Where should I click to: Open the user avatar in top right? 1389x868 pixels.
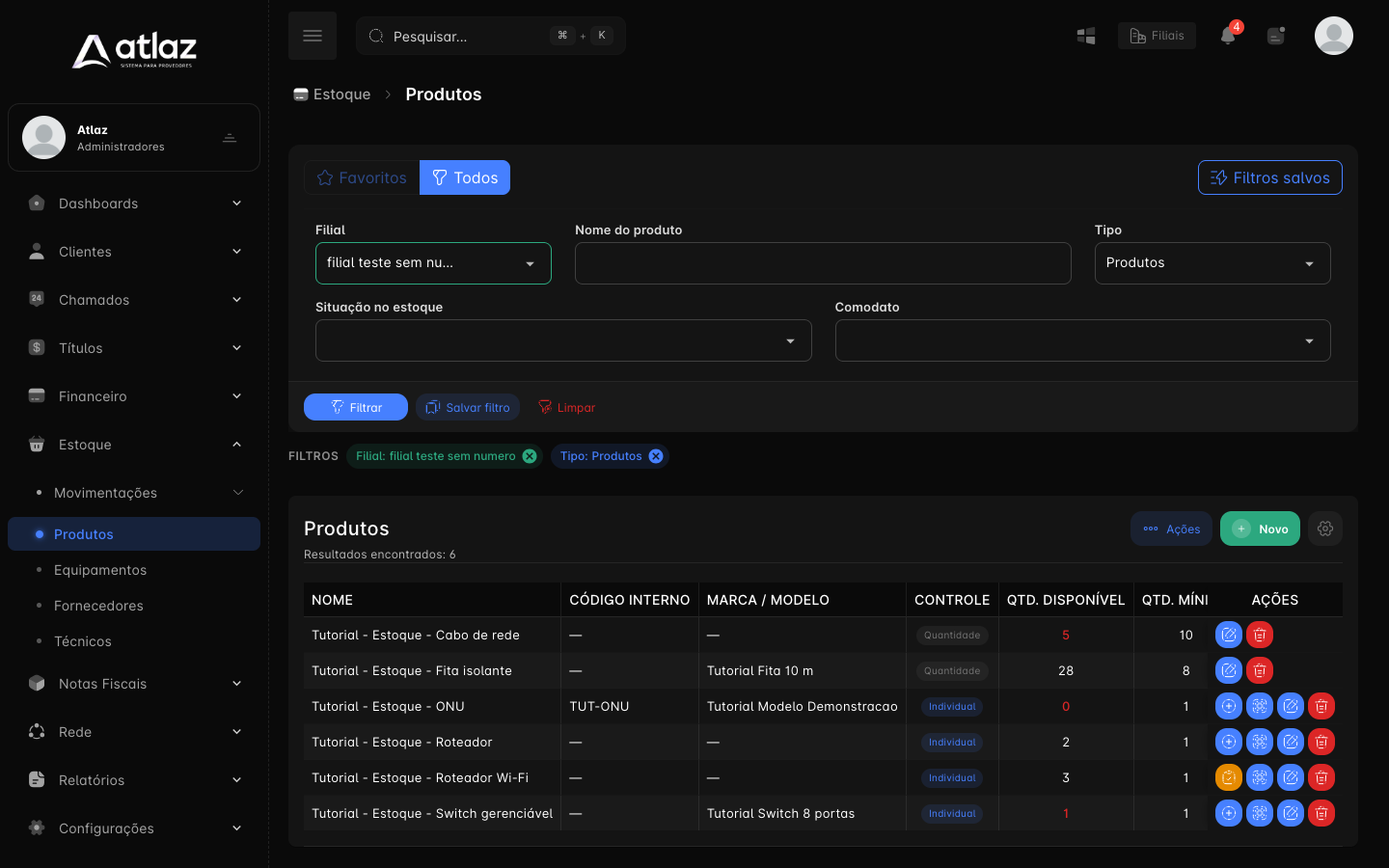point(1334,36)
